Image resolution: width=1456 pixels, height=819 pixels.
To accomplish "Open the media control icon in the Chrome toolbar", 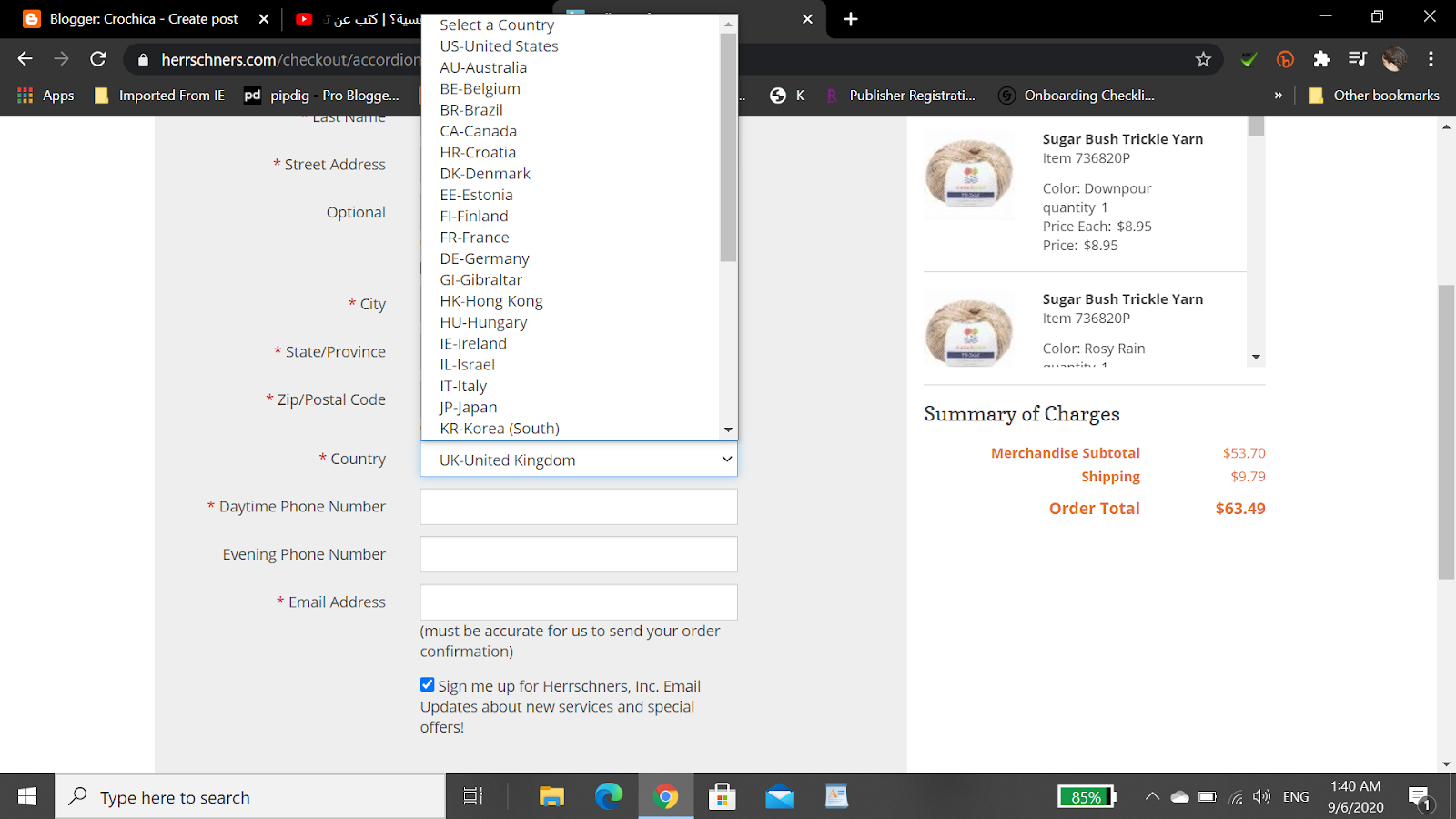I will (1358, 59).
